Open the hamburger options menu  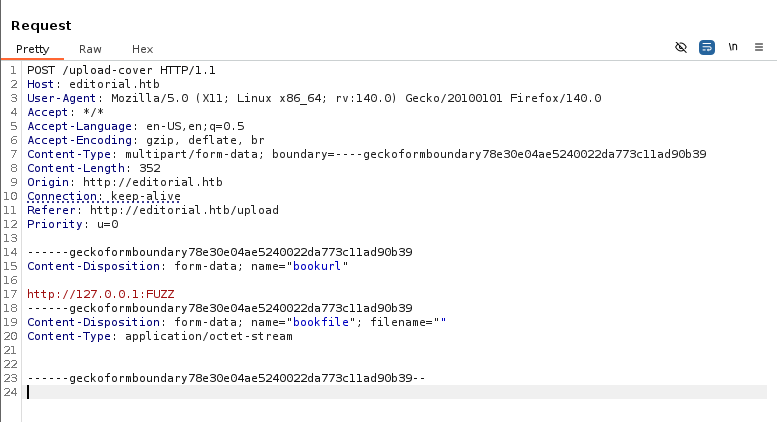(x=759, y=47)
